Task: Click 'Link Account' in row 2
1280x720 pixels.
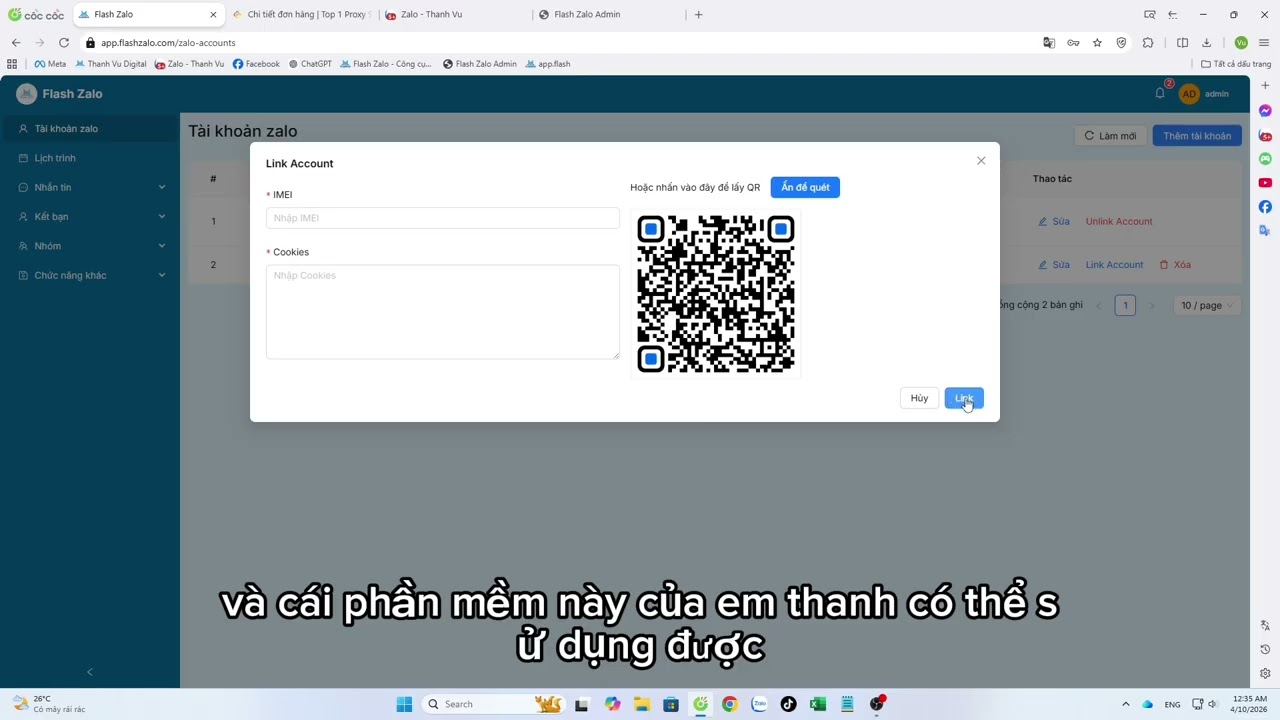Action: (1114, 265)
